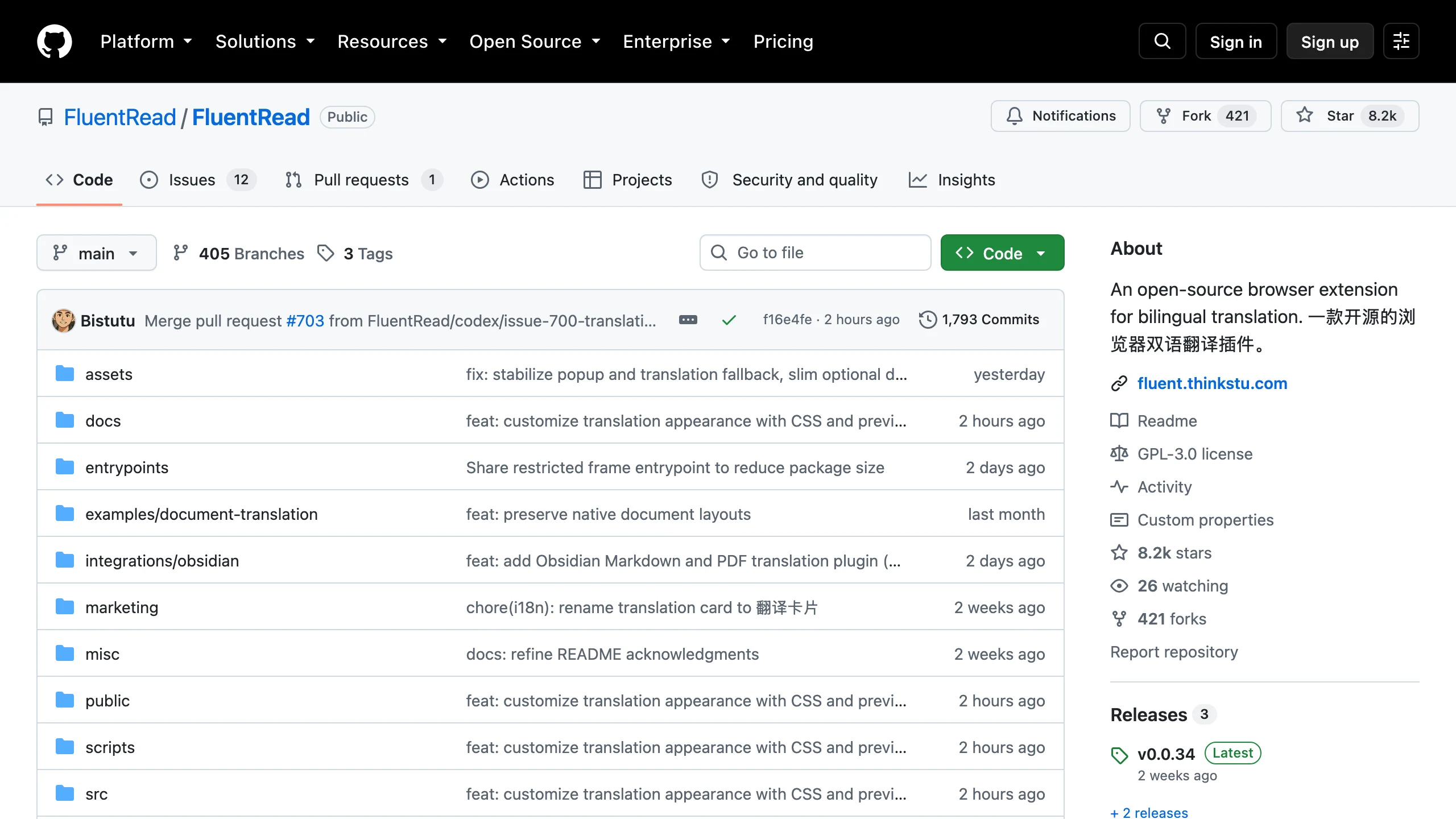This screenshot has height=819, width=1456.
Task: Open examples/document-translation folder
Action: pyautogui.click(x=201, y=514)
